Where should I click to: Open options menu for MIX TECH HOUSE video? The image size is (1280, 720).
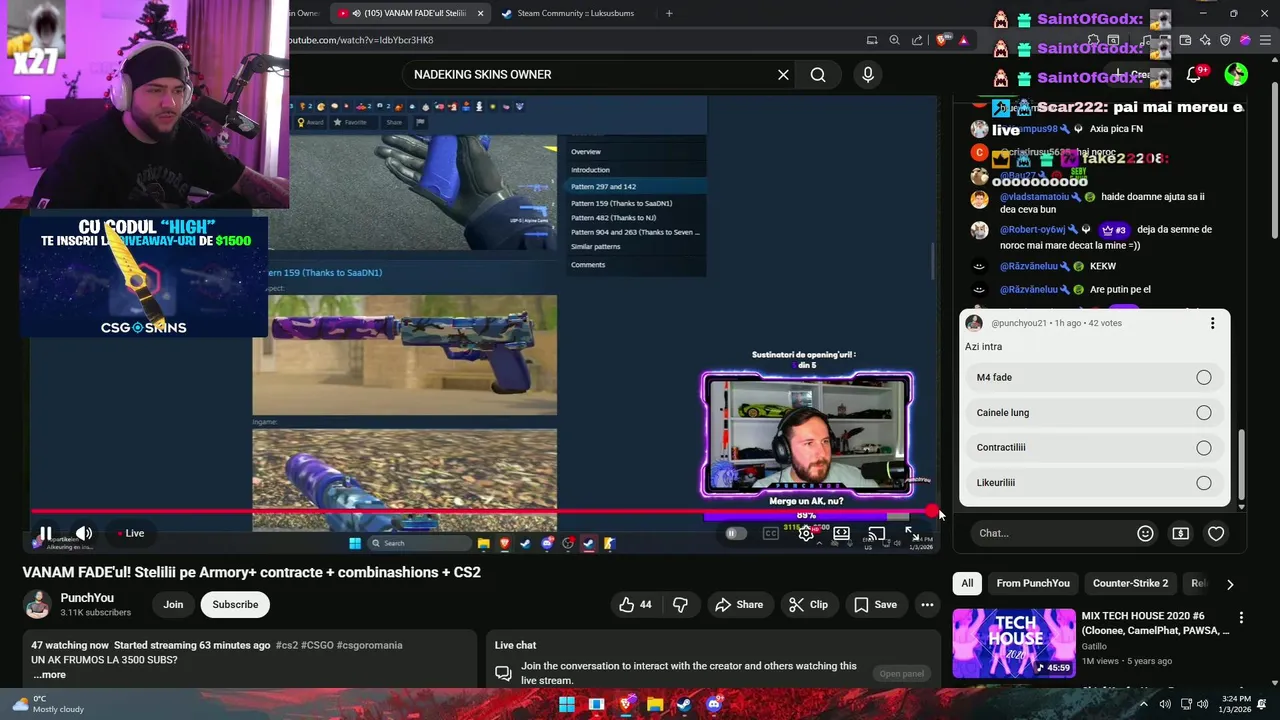pyautogui.click(x=1241, y=618)
